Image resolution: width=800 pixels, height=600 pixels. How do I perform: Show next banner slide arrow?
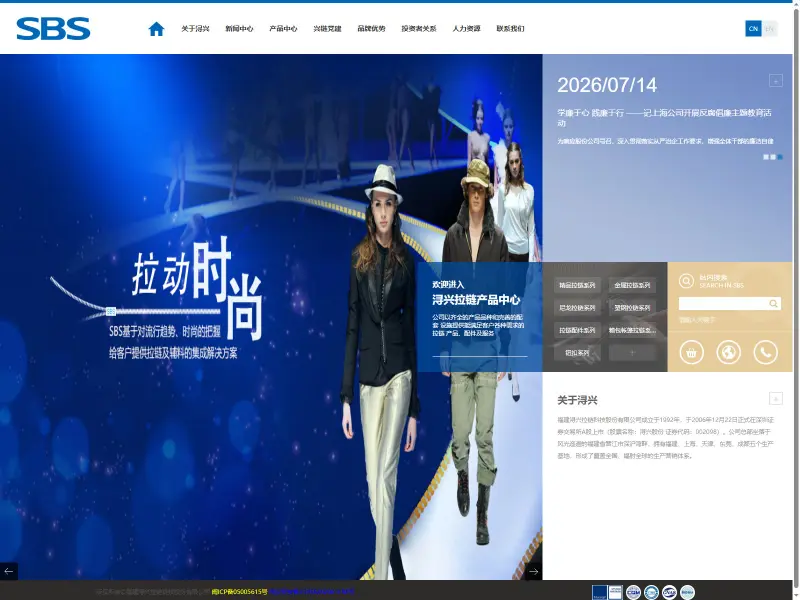[534, 571]
